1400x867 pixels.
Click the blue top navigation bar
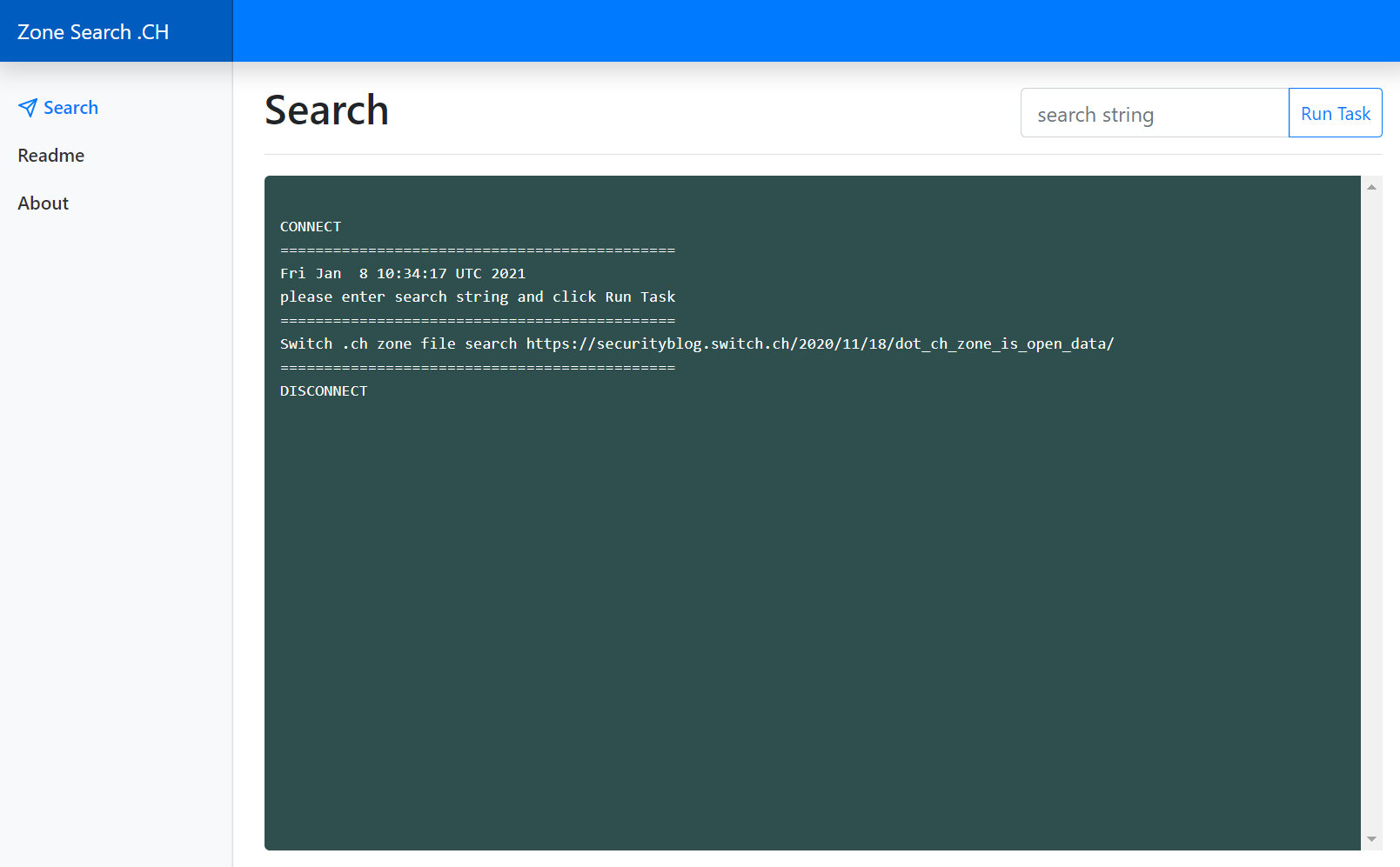(x=783, y=31)
